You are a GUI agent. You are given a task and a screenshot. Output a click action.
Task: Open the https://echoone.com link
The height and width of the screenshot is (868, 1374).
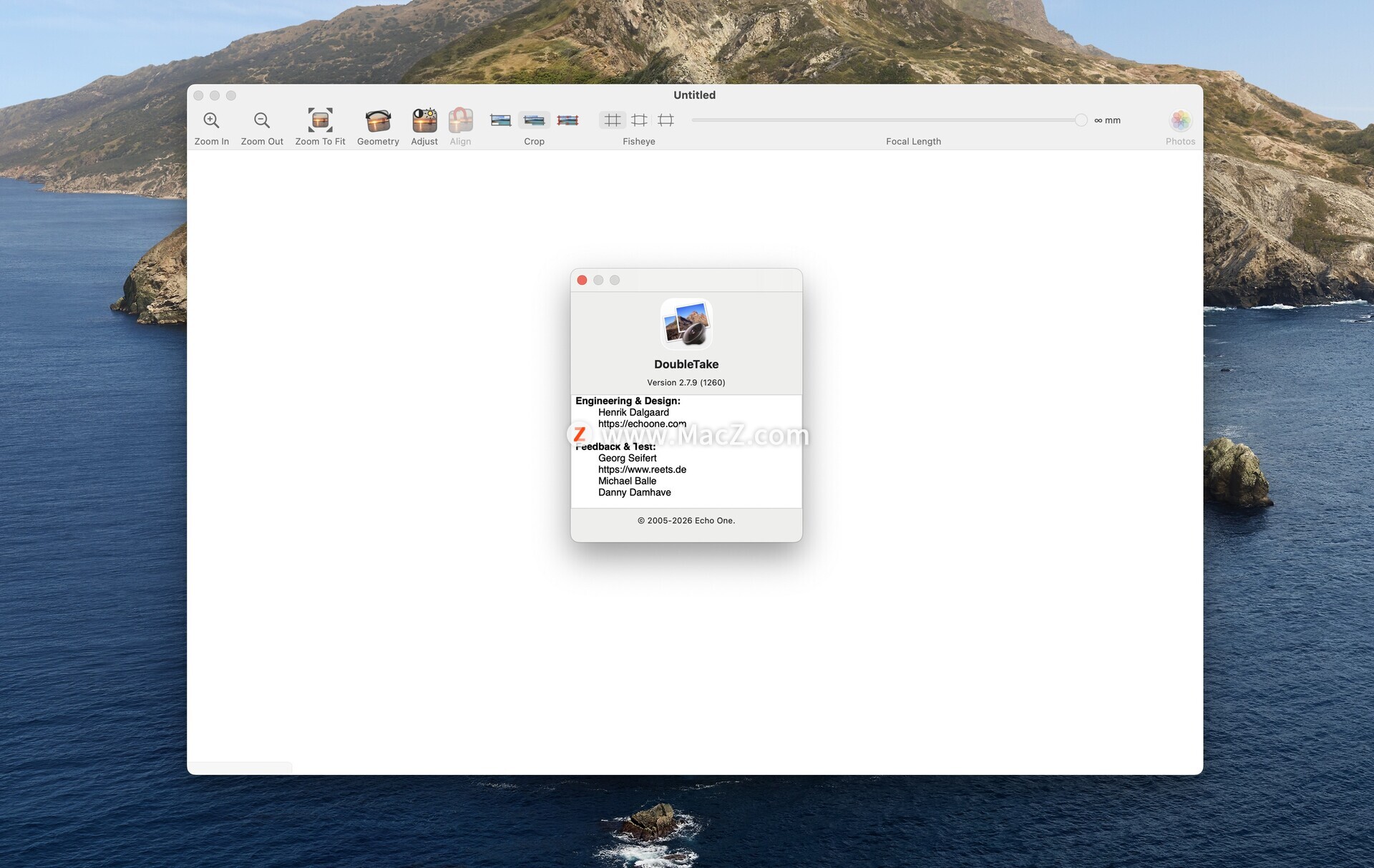coord(641,424)
